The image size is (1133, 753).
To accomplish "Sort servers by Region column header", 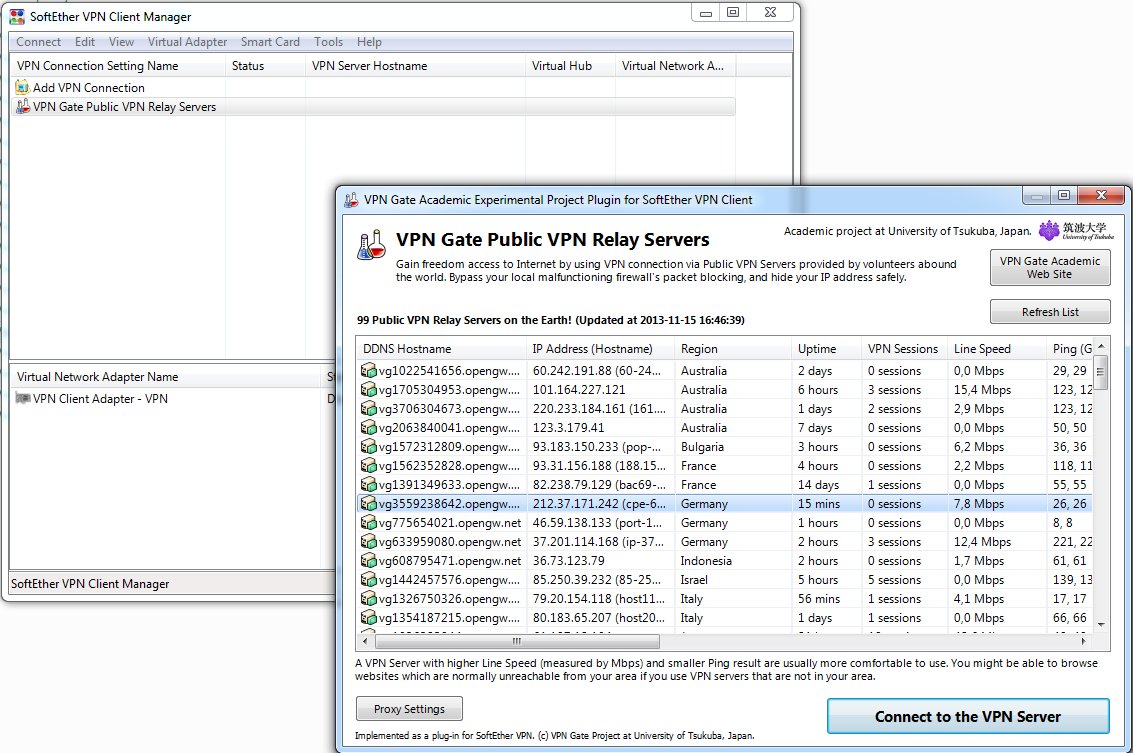I will coord(733,348).
